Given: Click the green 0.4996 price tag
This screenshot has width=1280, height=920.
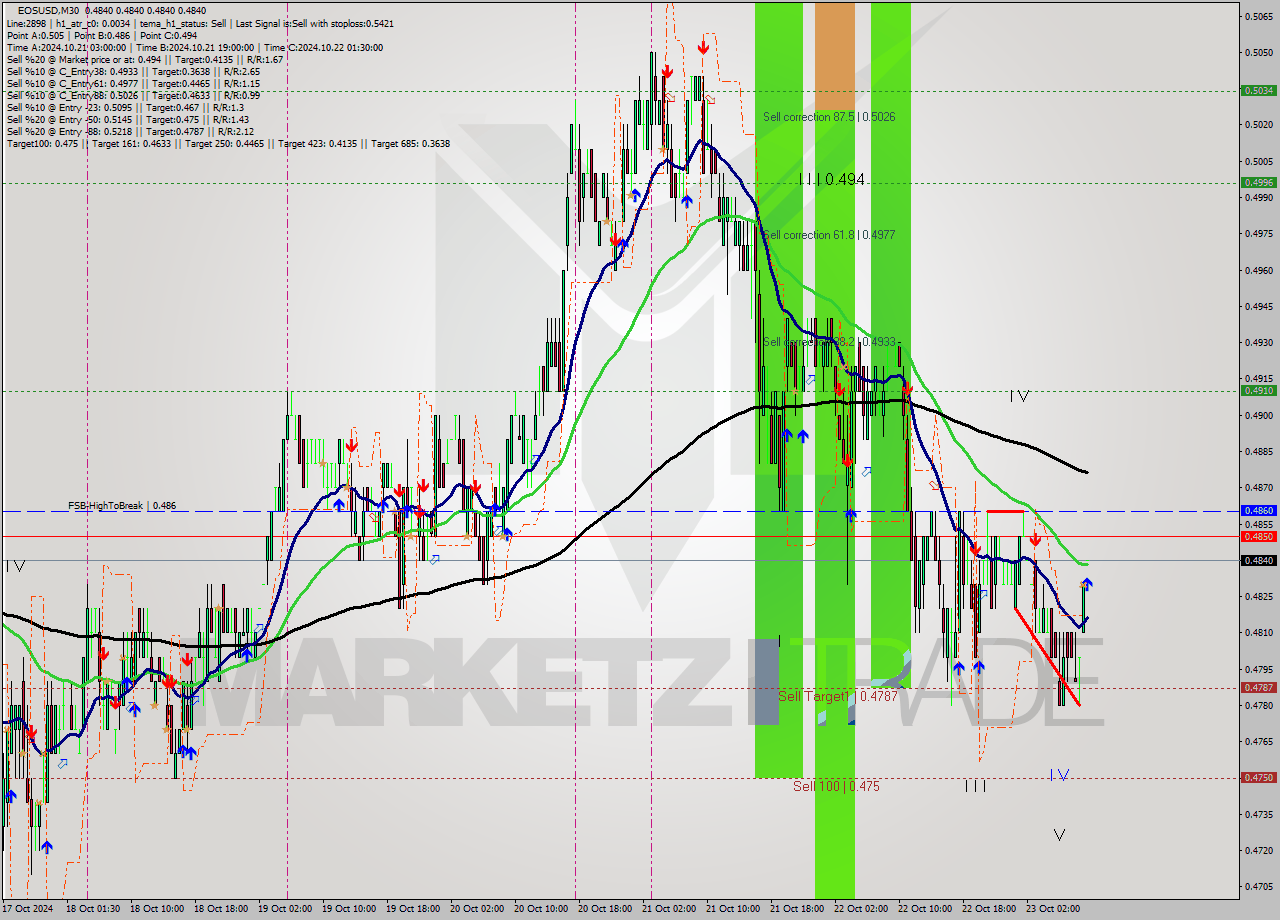Looking at the screenshot, I should click(x=1258, y=182).
